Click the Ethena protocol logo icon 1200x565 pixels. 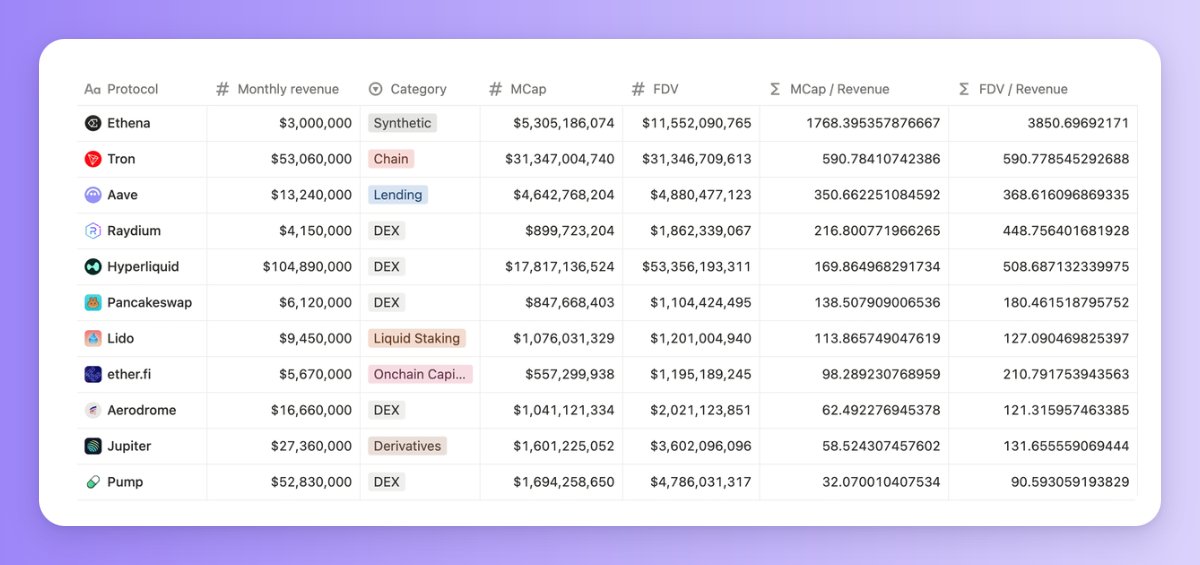coord(93,123)
